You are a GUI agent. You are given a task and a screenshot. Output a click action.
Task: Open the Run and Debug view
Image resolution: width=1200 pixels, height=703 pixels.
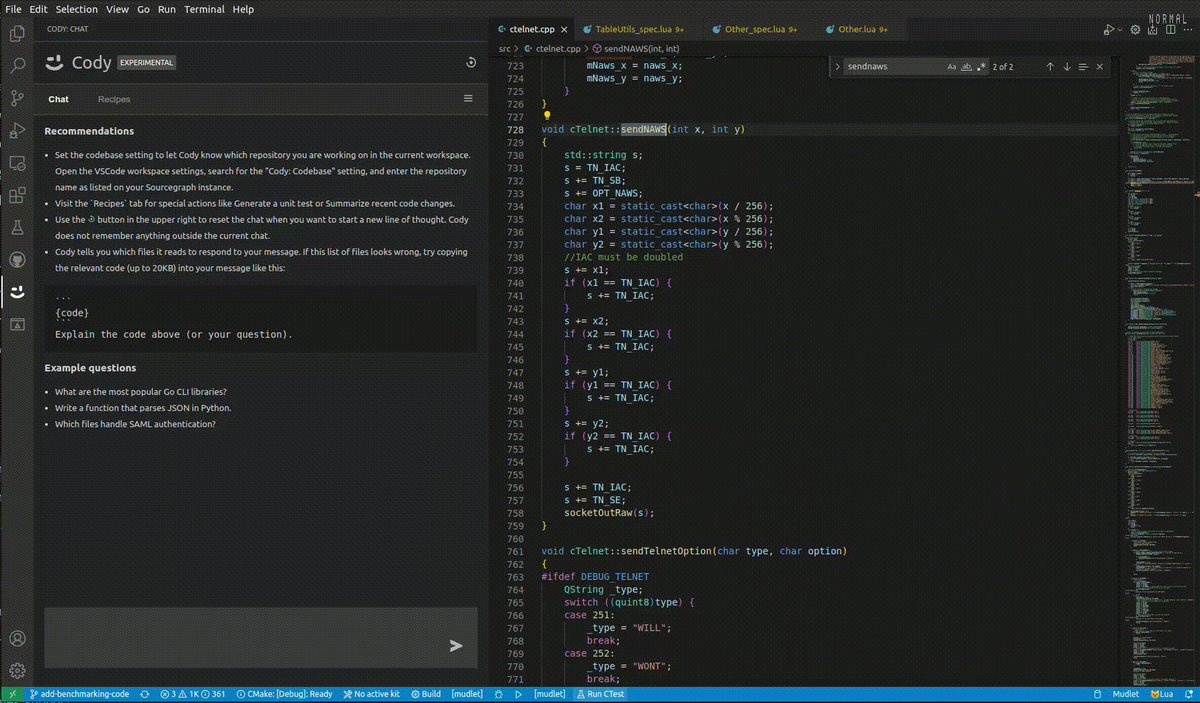[17, 130]
